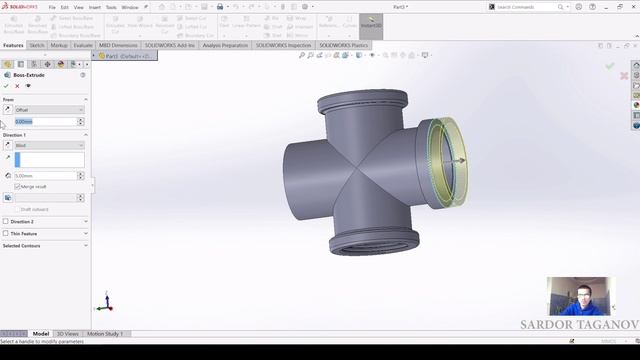Switch to the MBD Dimensions tab

118,45
